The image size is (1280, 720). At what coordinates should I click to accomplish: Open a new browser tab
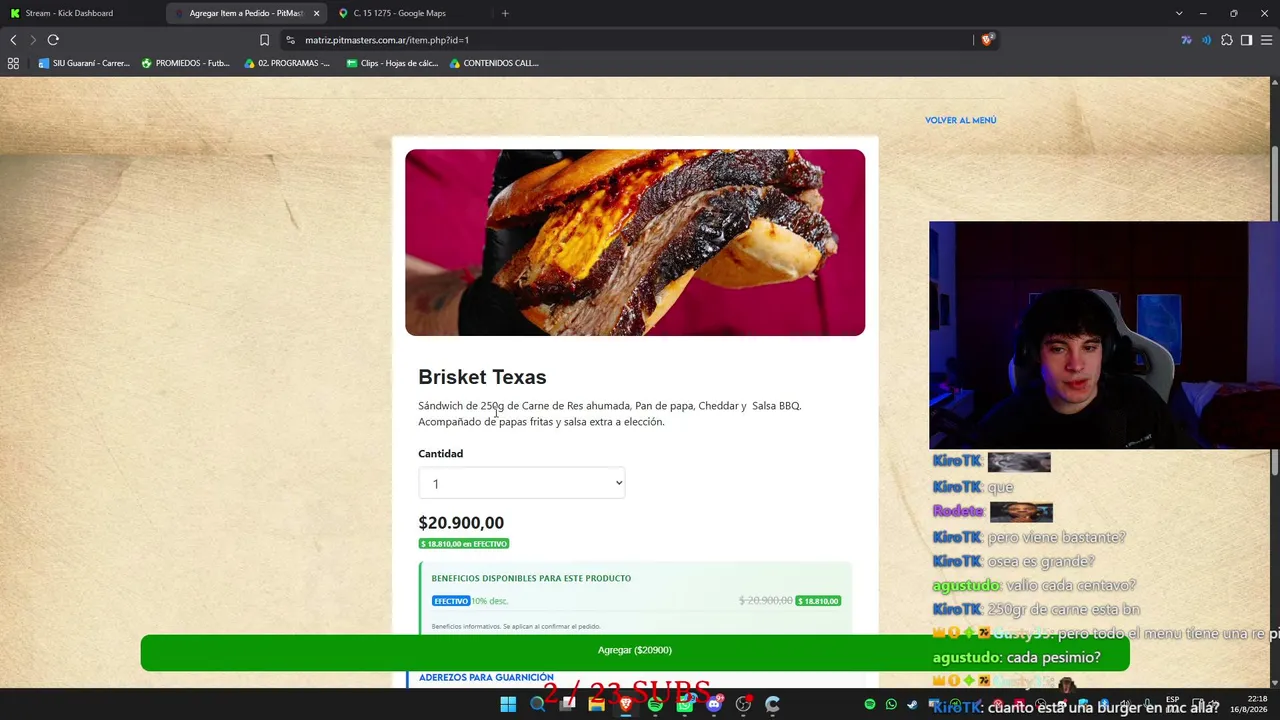(x=505, y=13)
